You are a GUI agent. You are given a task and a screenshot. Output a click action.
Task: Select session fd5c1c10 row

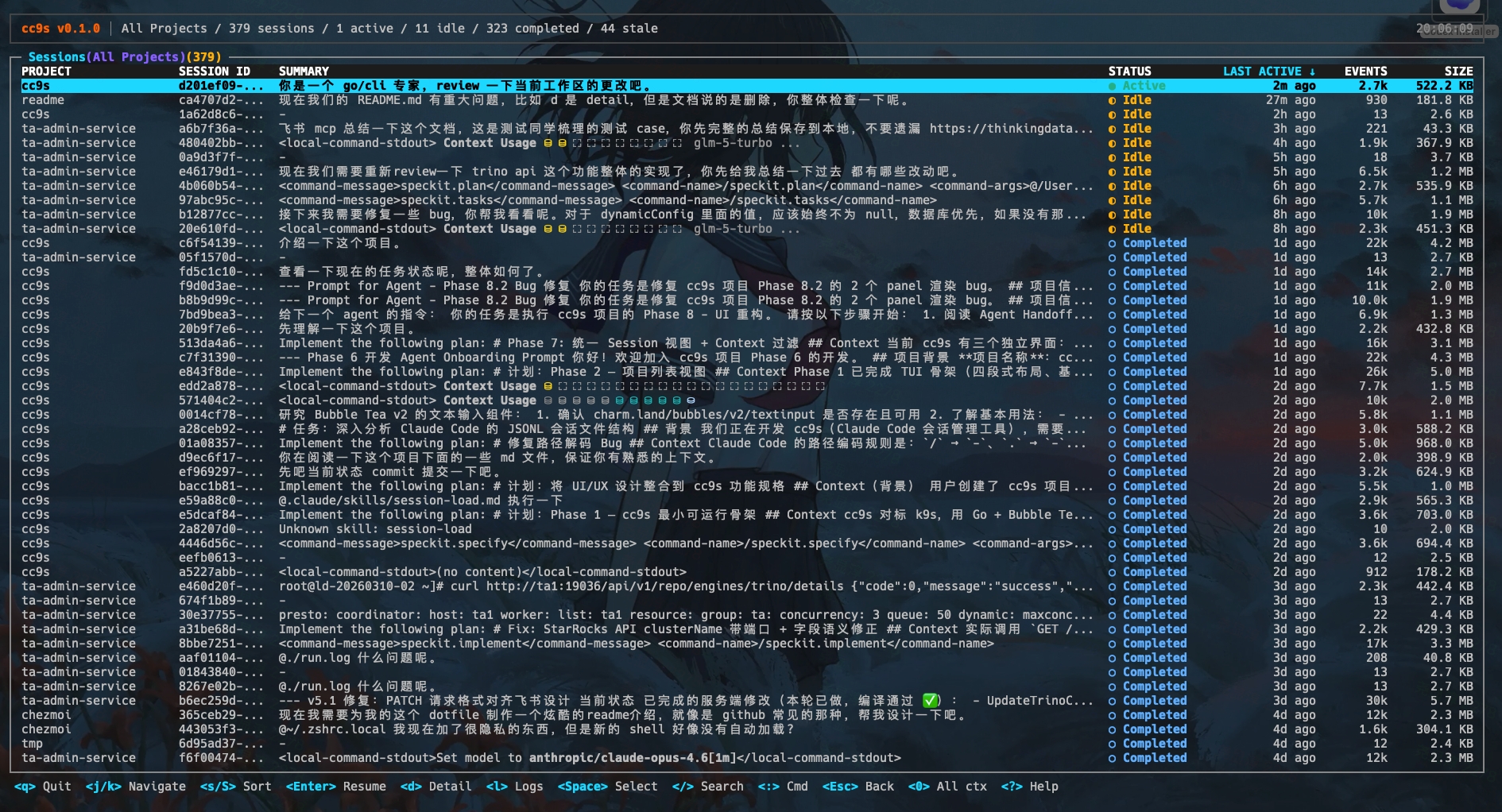point(747,272)
